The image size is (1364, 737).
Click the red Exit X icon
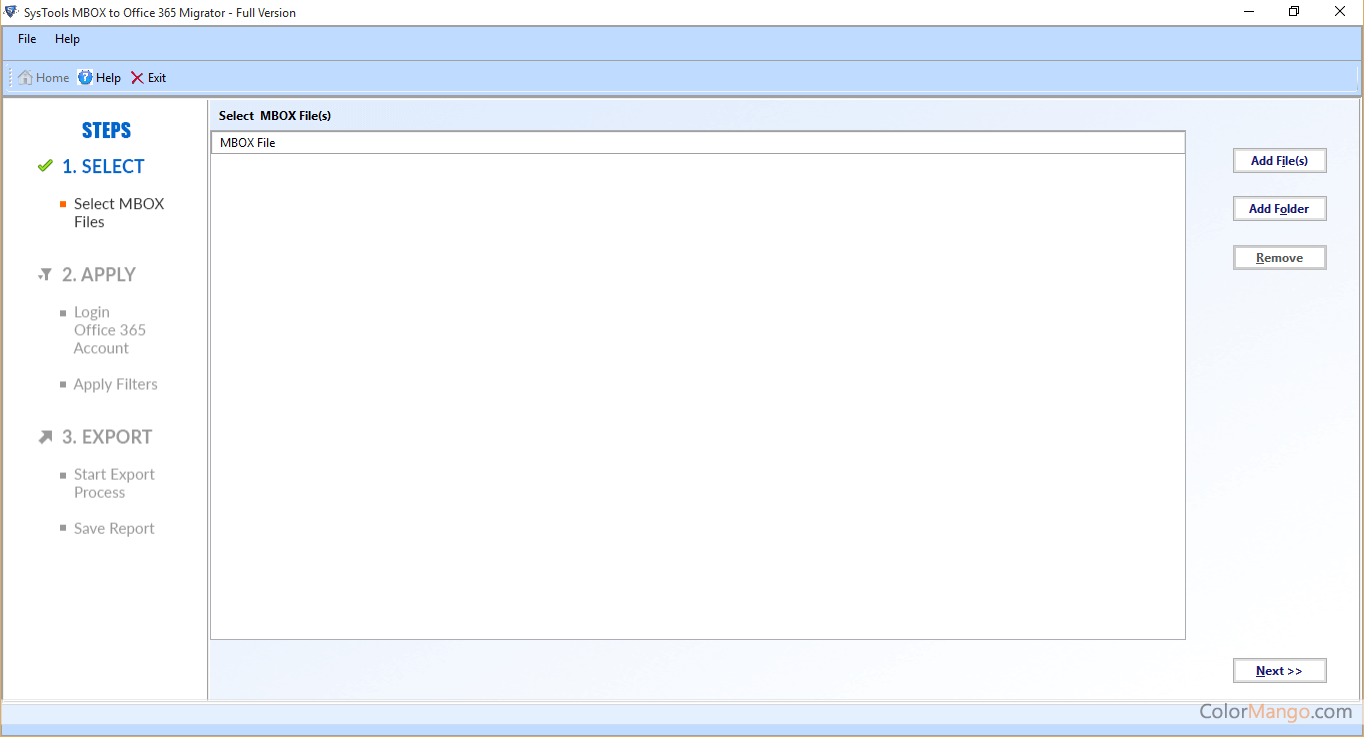click(137, 77)
